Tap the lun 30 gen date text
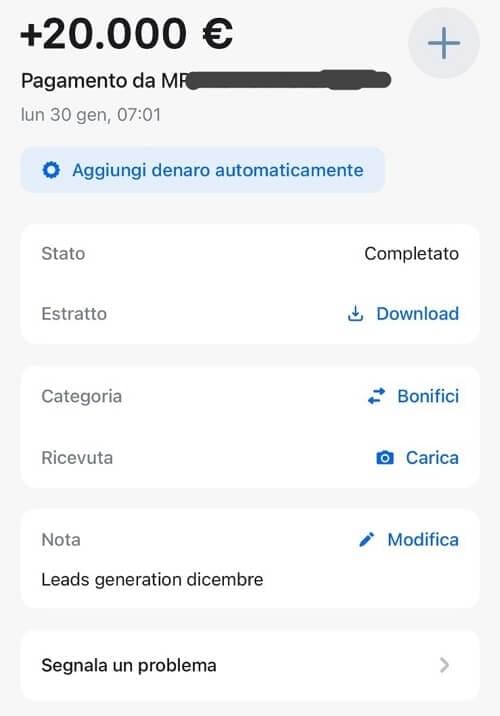The height and width of the screenshot is (716, 500). [x=90, y=115]
